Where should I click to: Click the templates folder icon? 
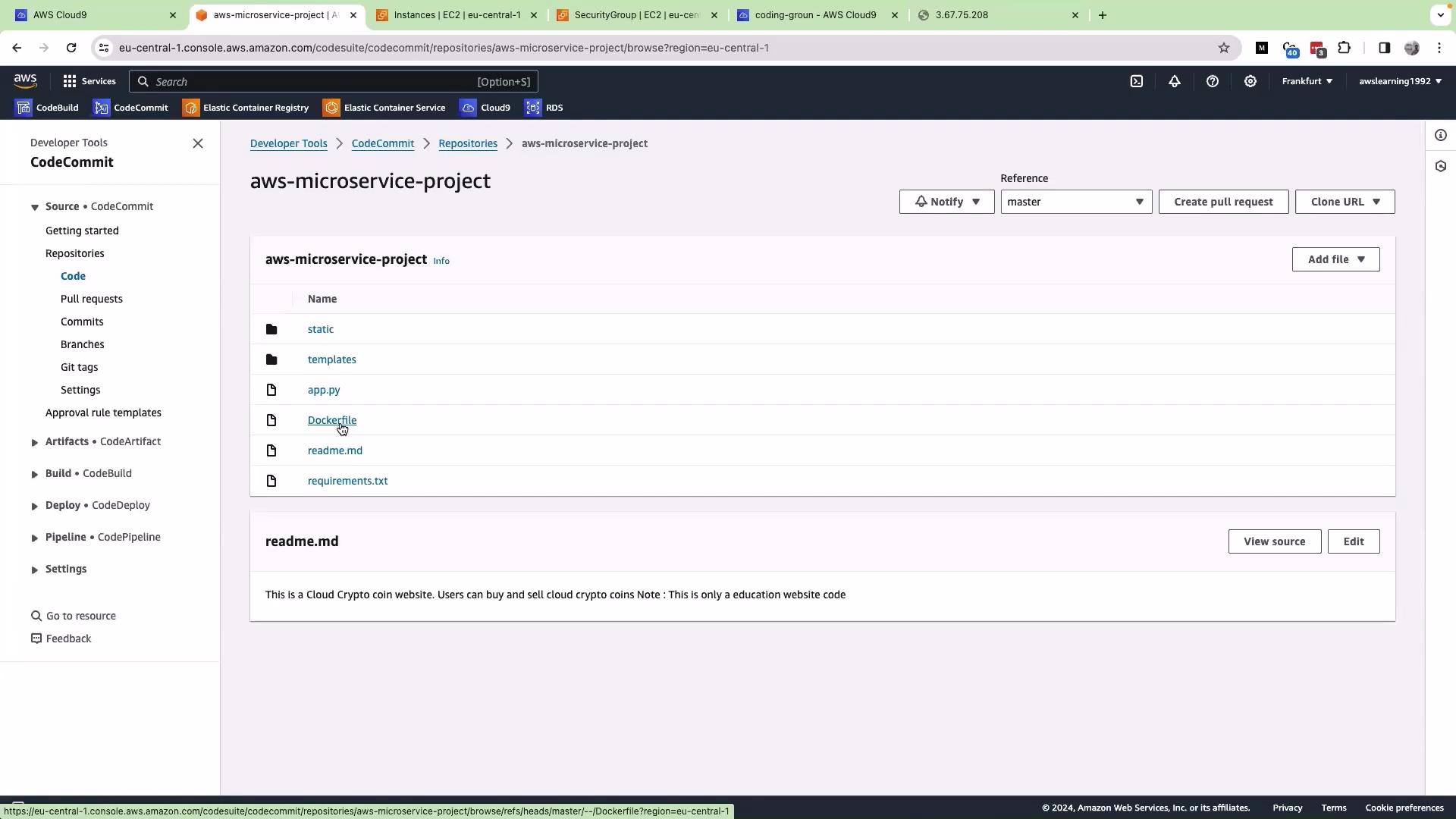(x=271, y=359)
